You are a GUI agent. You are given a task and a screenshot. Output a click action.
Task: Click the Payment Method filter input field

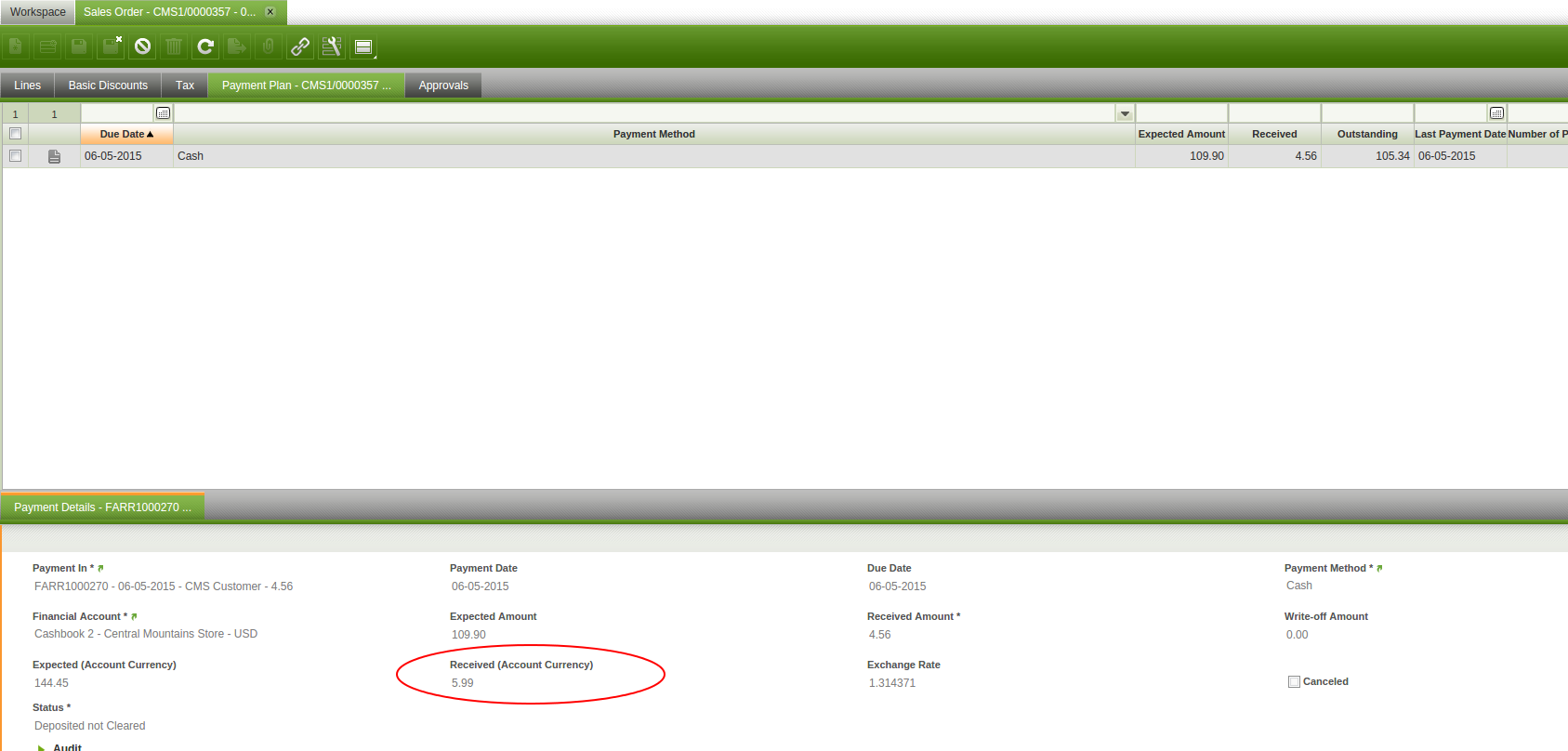coord(645,113)
